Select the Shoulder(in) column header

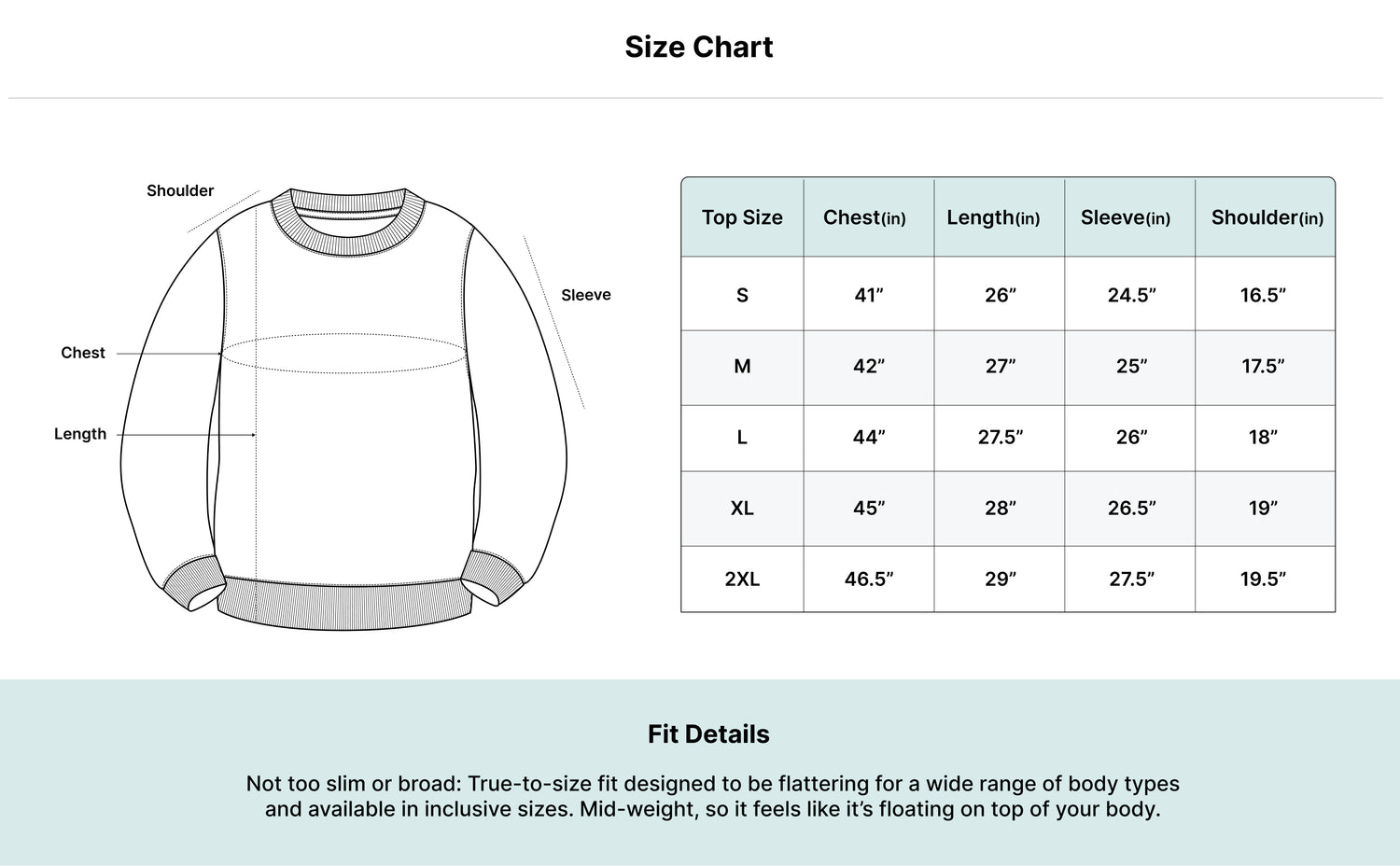[x=1267, y=217]
